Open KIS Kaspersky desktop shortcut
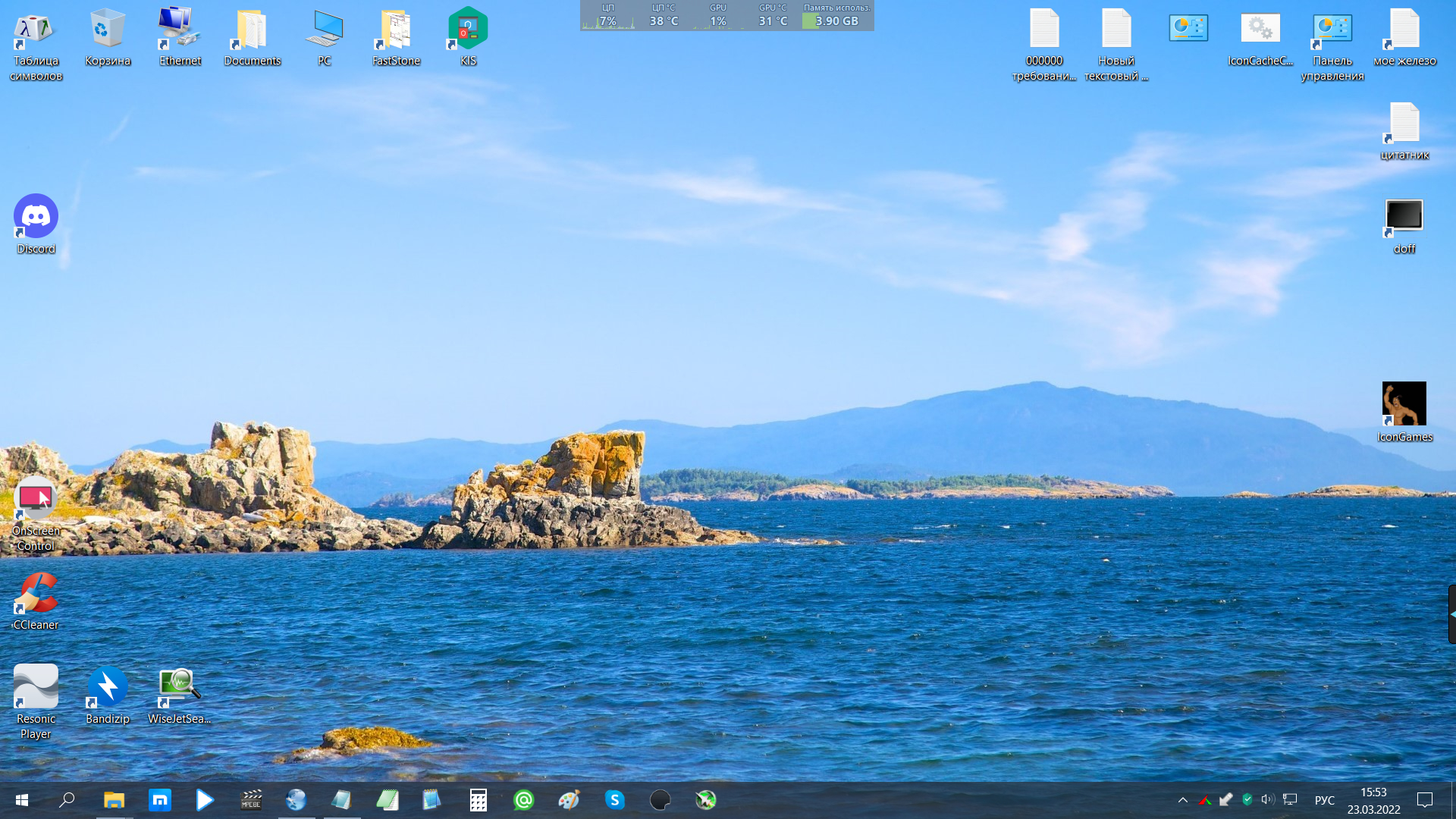 (x=468, y=29)
